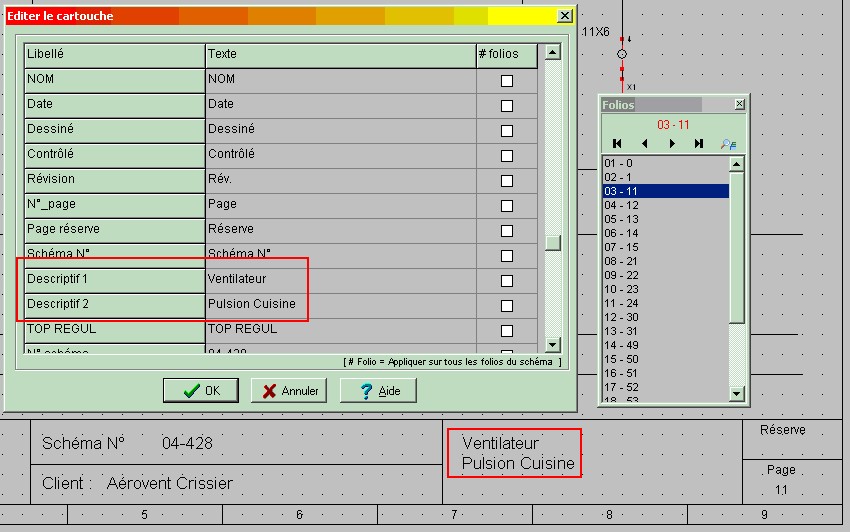850x532 pixels.
Task: Open help with the Aide button
Action: 378,391
